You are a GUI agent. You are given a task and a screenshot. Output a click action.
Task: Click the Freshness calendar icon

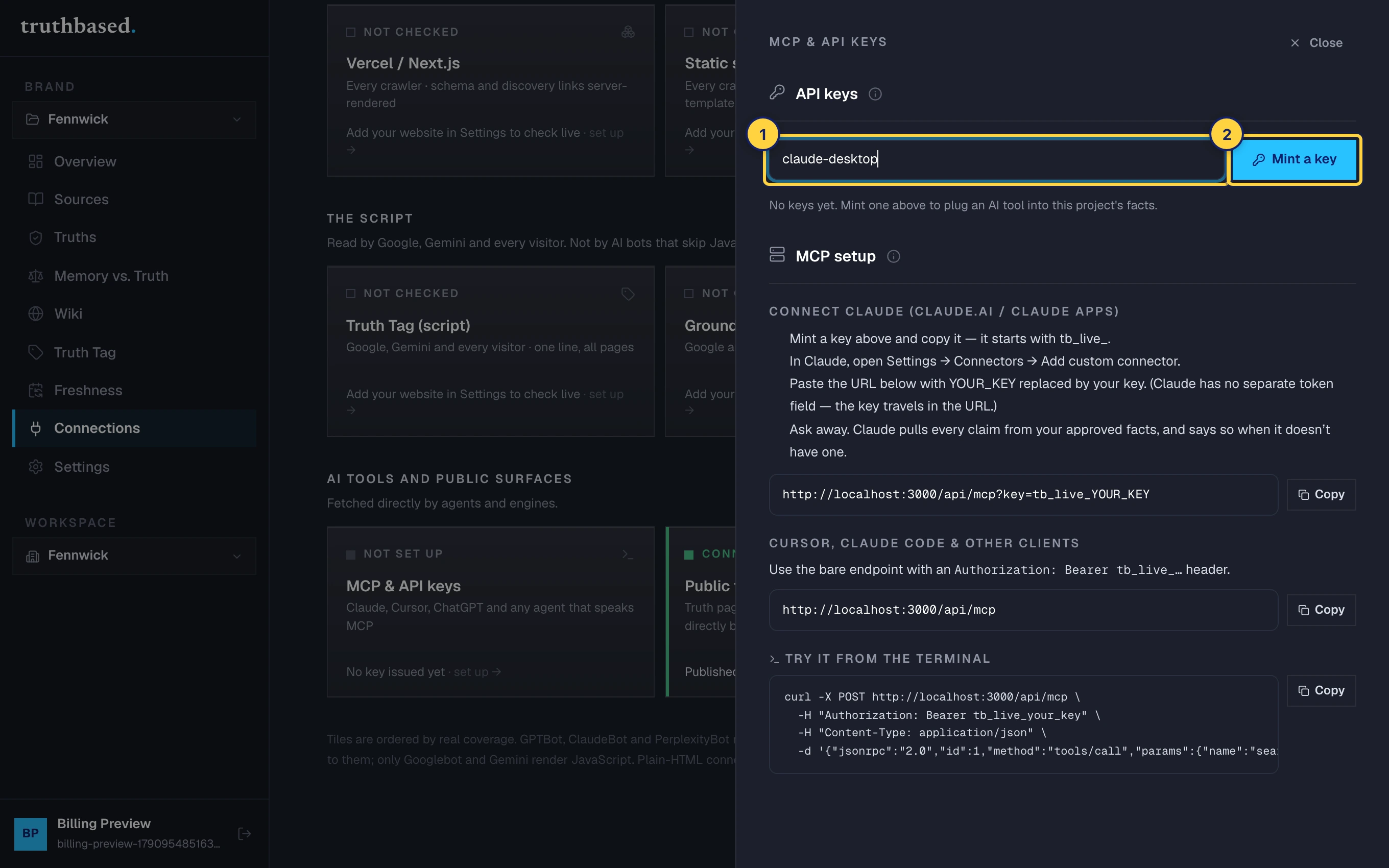click(36, 391)
